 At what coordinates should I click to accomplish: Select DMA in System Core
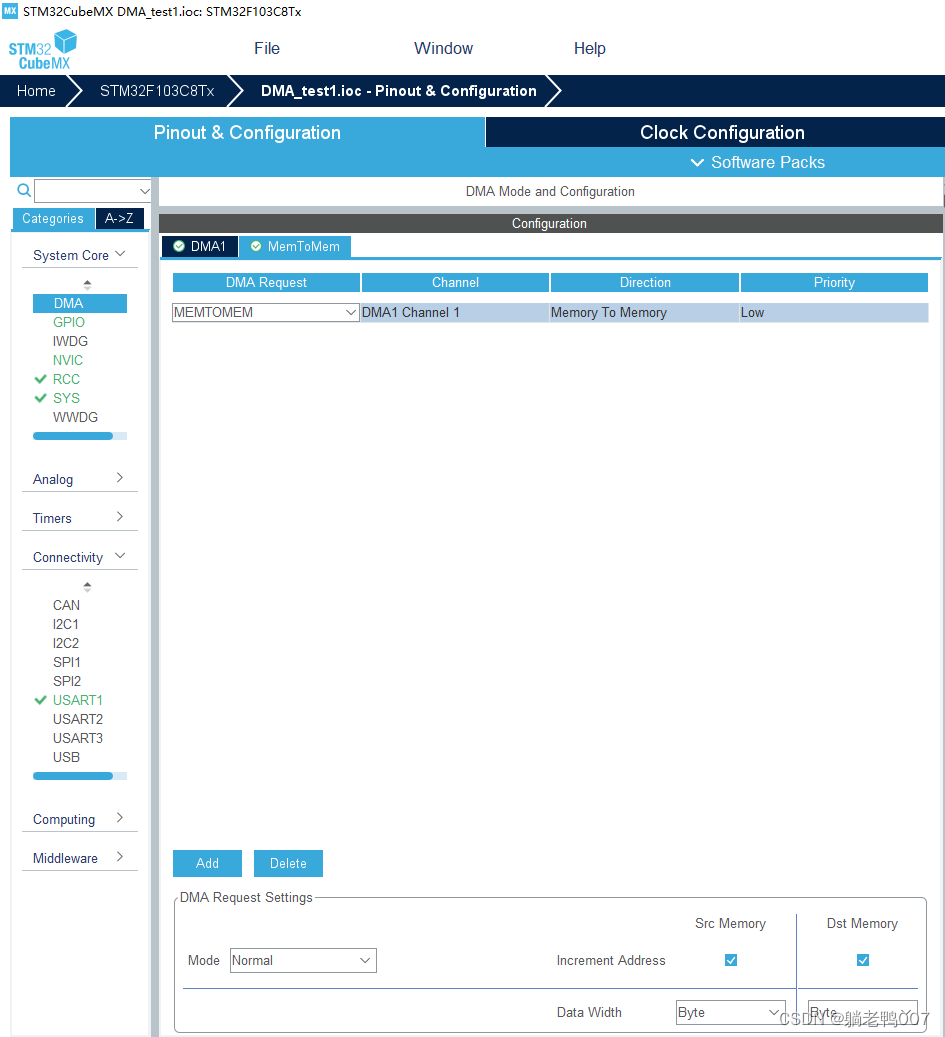(79, 304)
